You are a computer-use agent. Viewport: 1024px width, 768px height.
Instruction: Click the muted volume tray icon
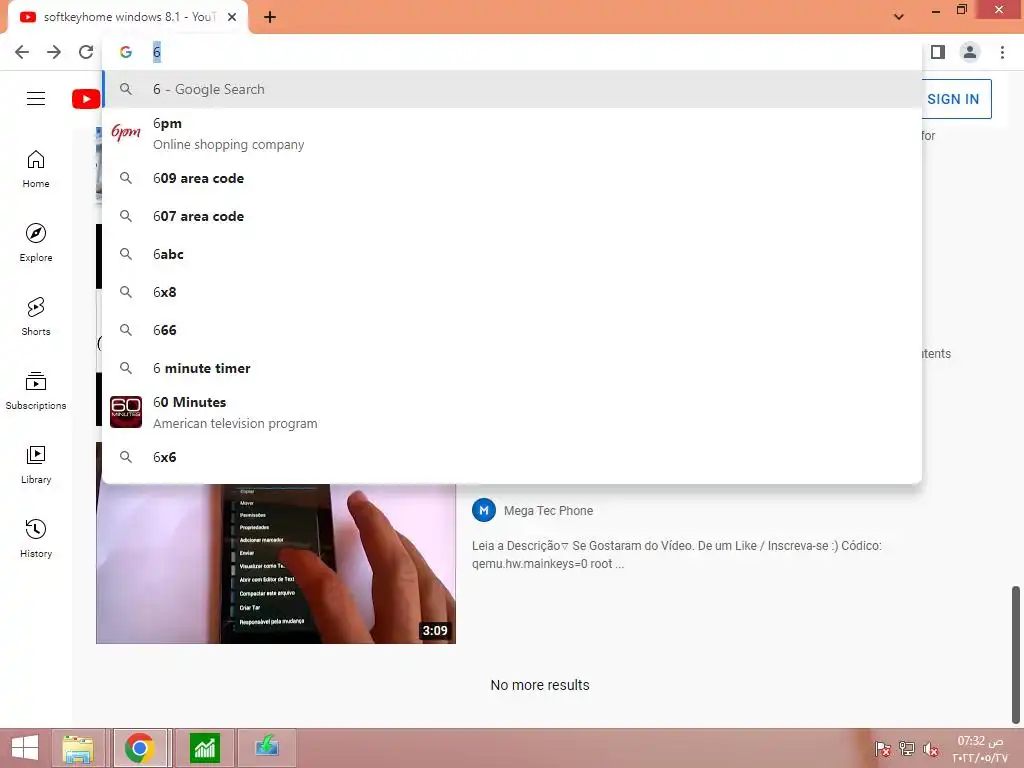[931, 749]
